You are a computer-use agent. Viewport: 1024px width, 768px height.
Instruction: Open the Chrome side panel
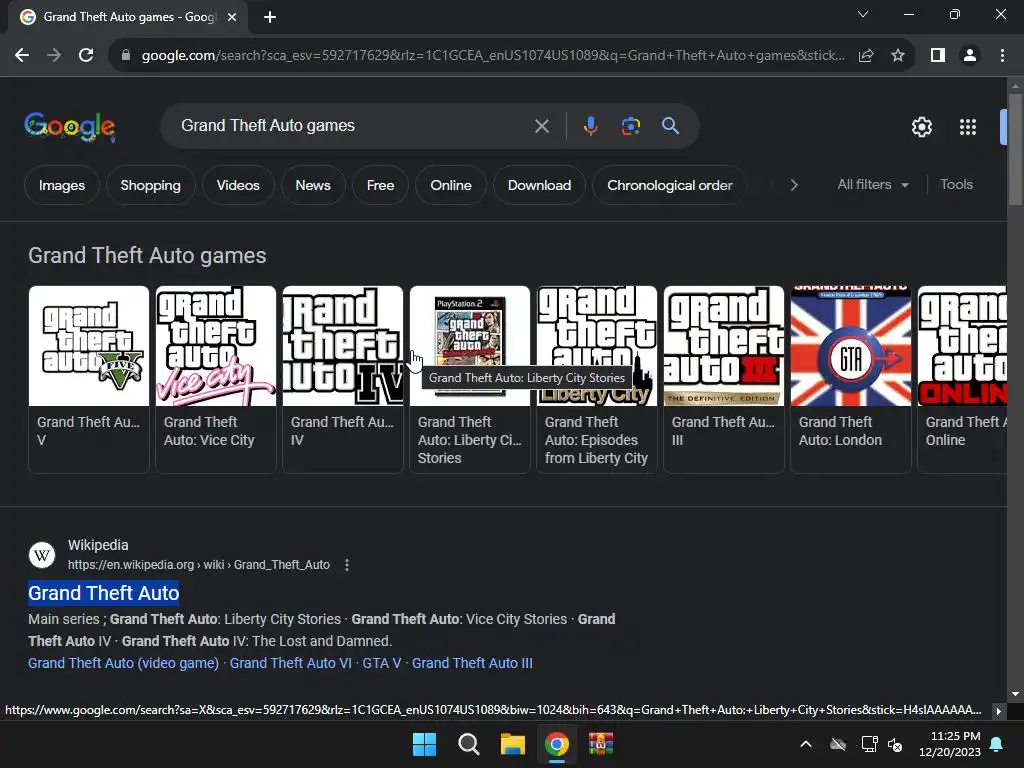click(x=938, y=56)
